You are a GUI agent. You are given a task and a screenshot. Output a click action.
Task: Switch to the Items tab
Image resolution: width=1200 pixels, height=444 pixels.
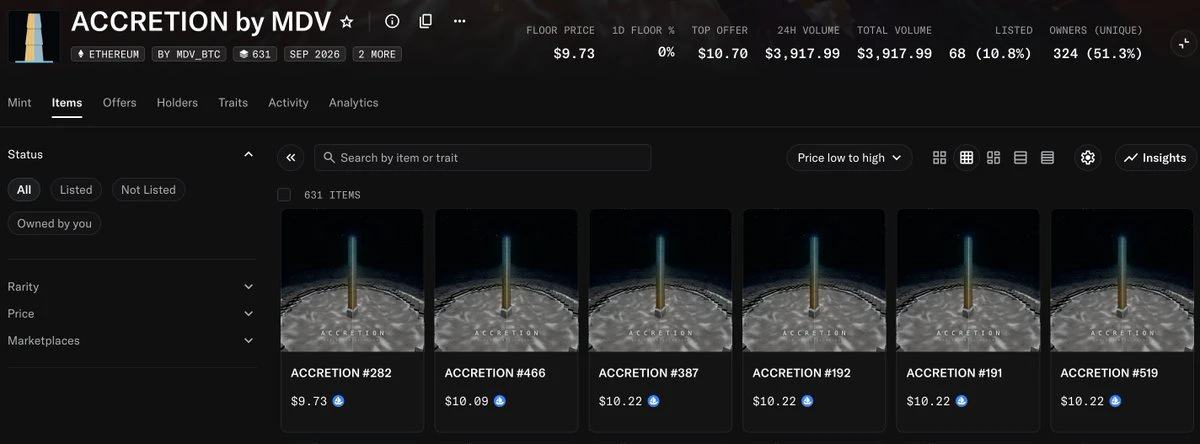[67, 102]
